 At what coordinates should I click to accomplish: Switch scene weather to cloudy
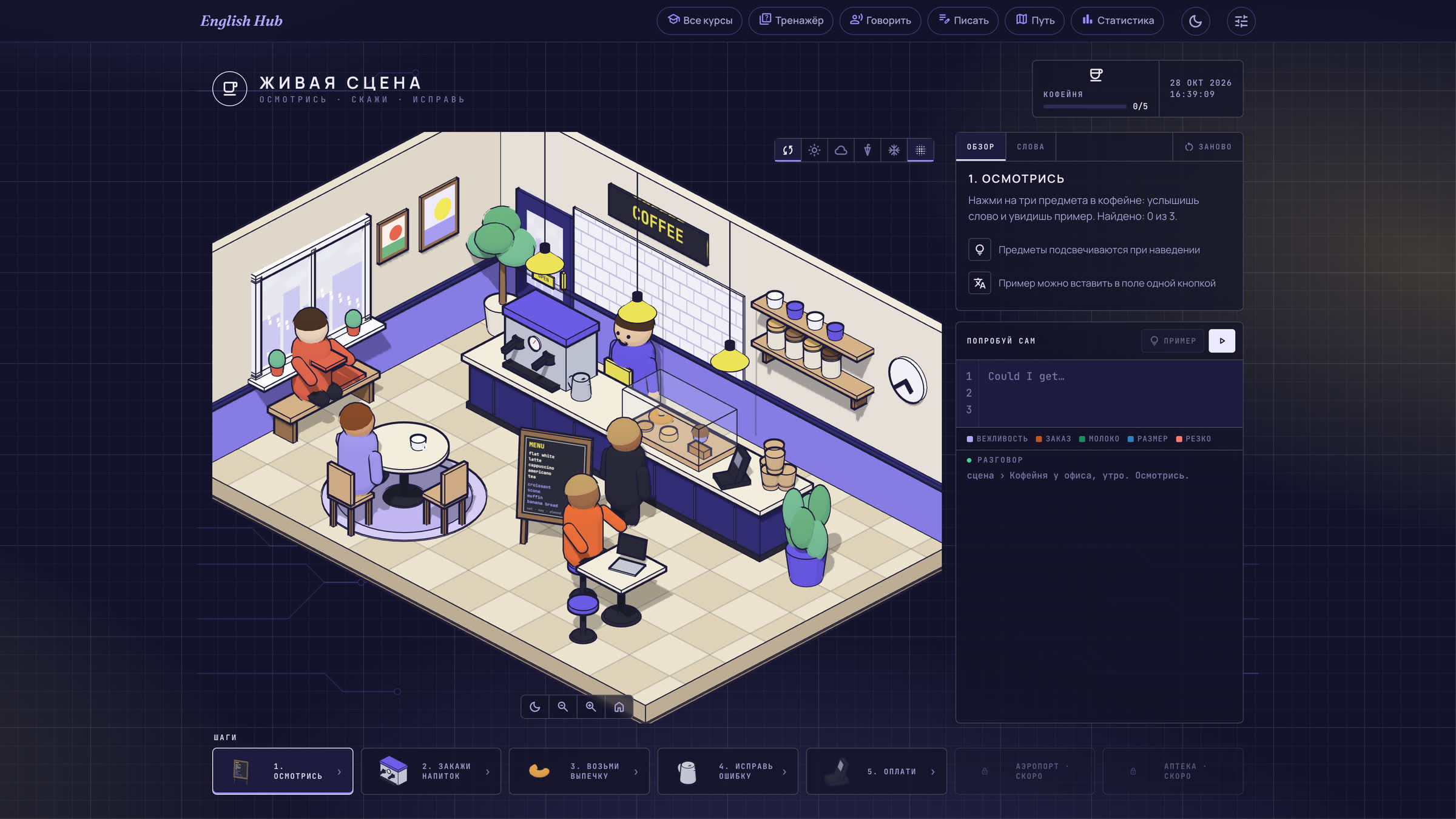click(x=841, y=150)
